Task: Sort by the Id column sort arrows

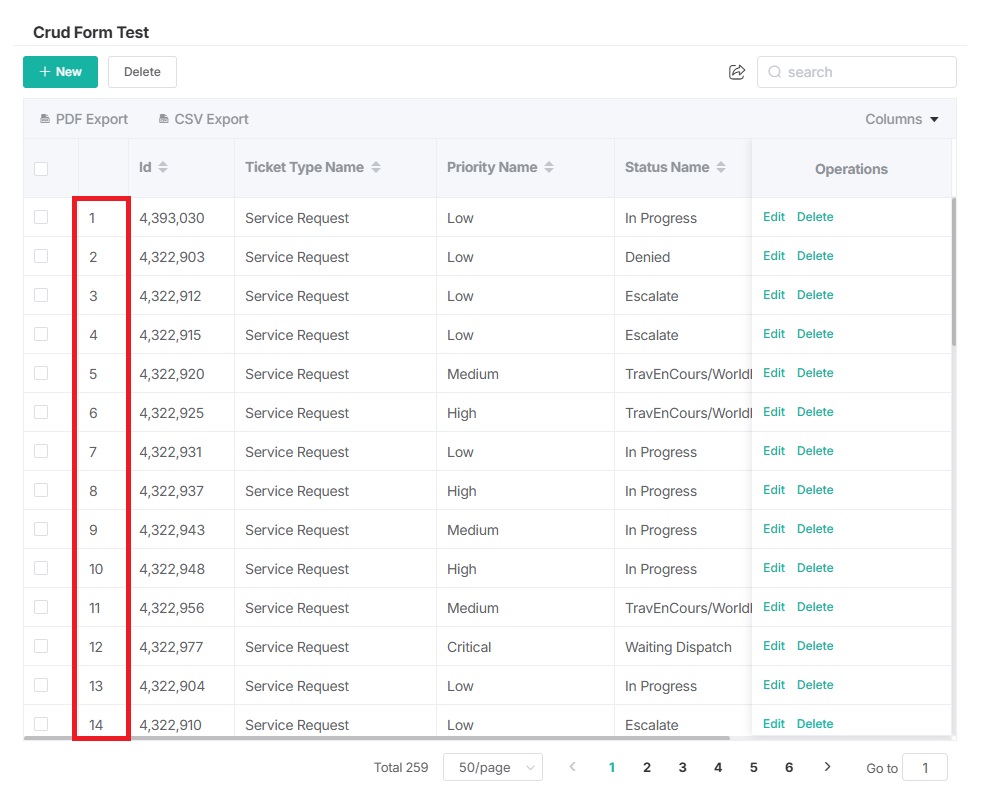Action: coord(163,168)
